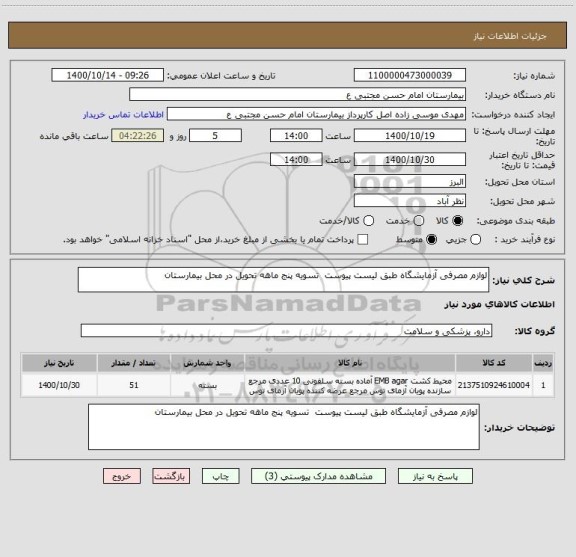This screenshot has width=576, height=557.
Task: Click the announcement date field 1400/10/14 - 09:26
Action: pos(108,75)
